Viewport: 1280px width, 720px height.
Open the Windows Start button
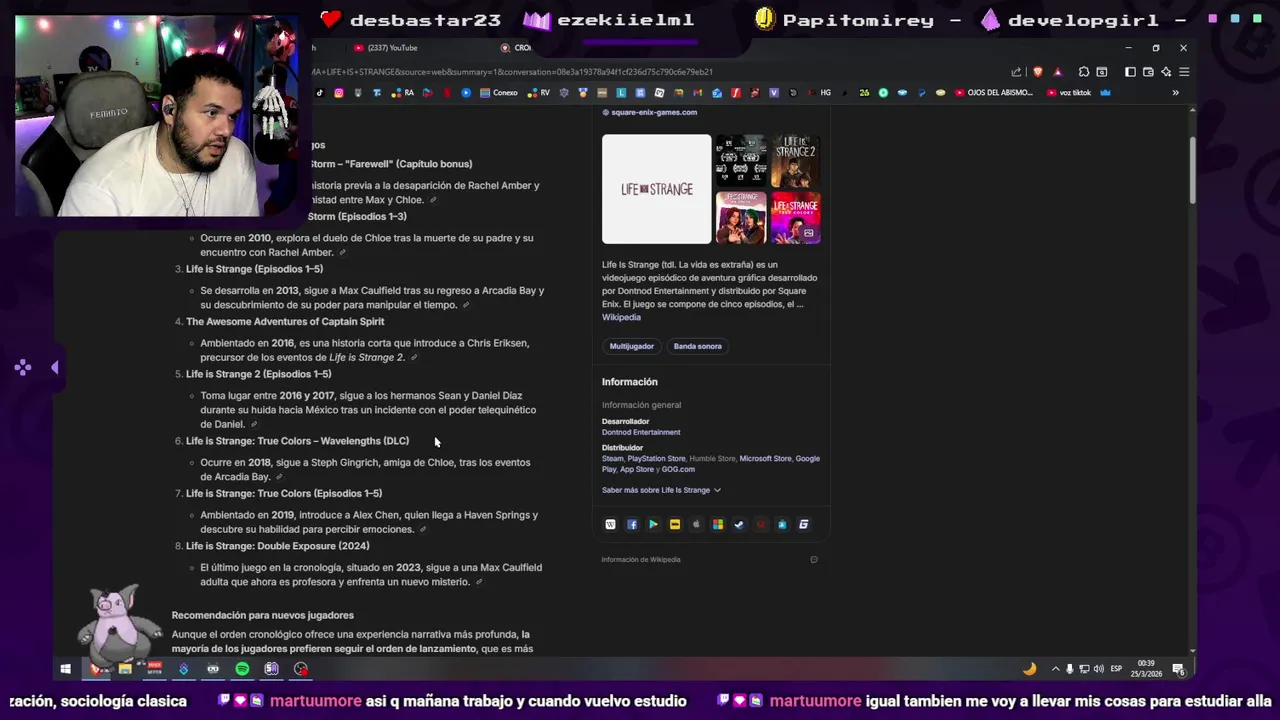tap(65, 669)
